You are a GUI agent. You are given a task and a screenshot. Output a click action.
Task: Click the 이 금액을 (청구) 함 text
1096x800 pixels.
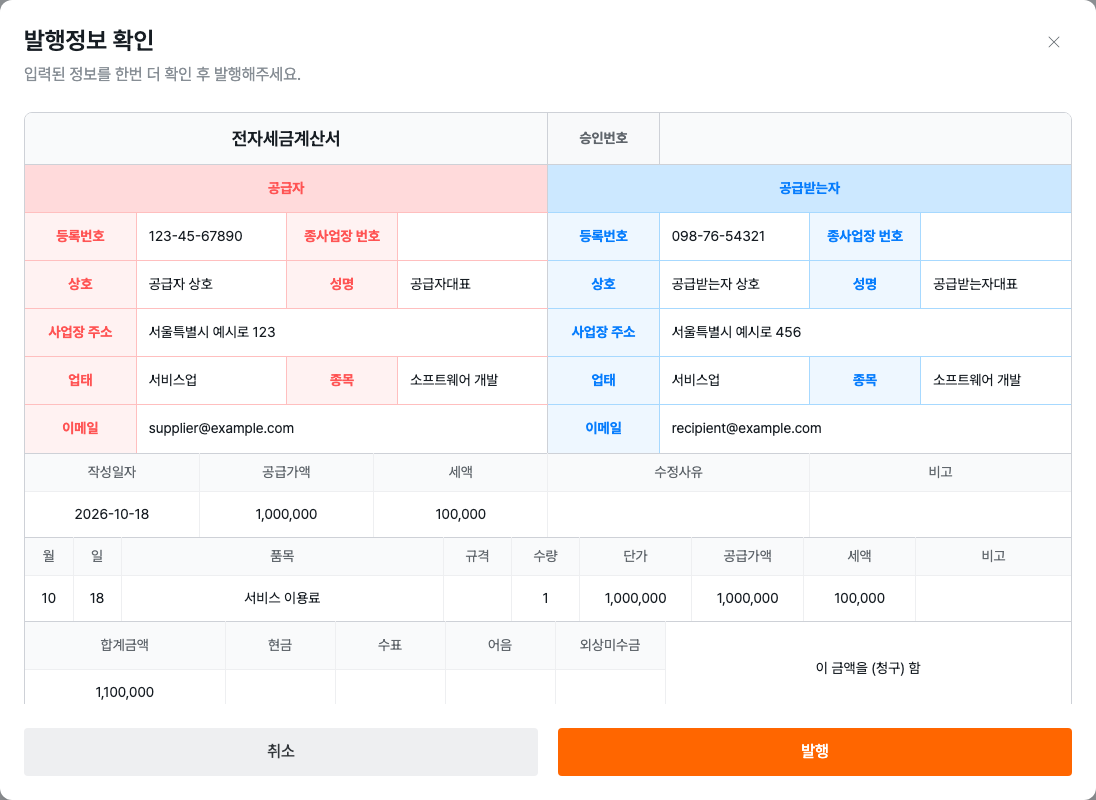coord(868,668)
